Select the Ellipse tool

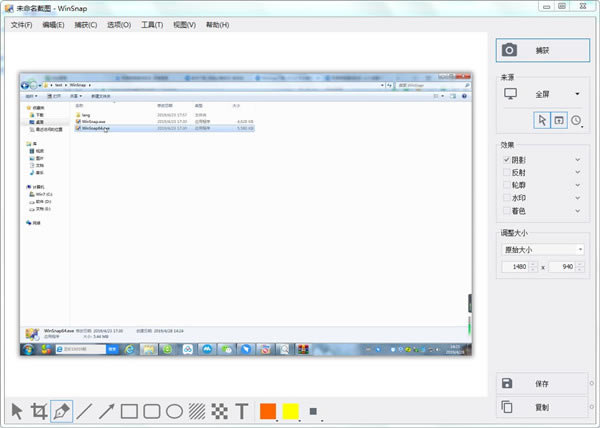(174, 412)
